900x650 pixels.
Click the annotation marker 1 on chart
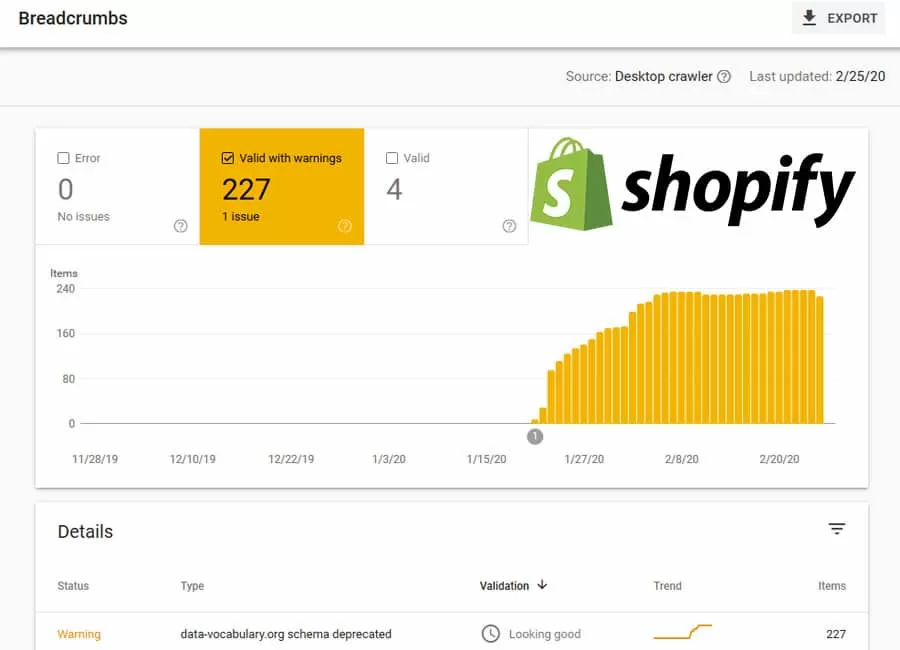pyautogui.click(x=535, y=436)
